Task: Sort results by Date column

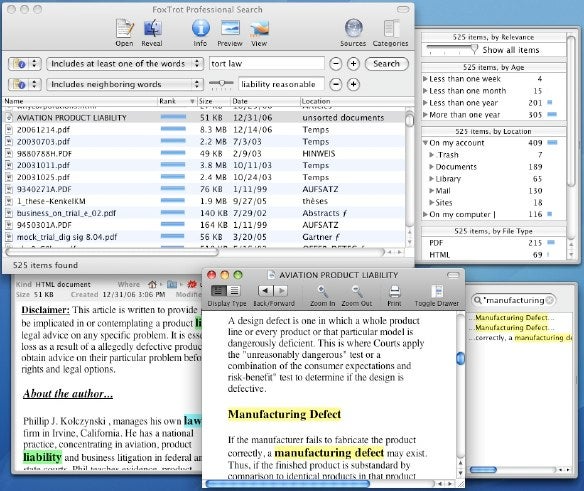Action: coord(265,101)
